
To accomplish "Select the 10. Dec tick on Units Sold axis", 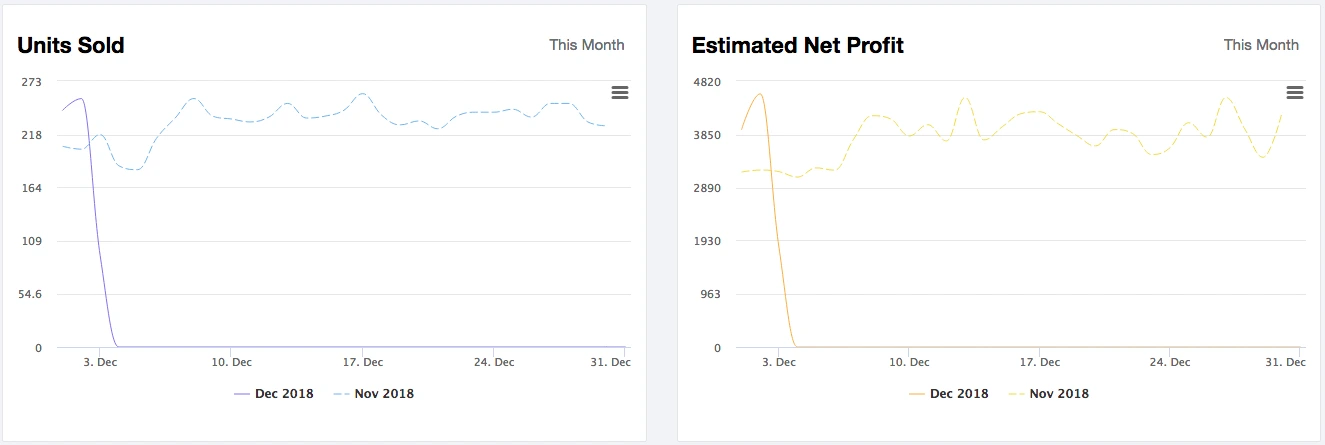I will pyautogui.click(x=231, y=363).
